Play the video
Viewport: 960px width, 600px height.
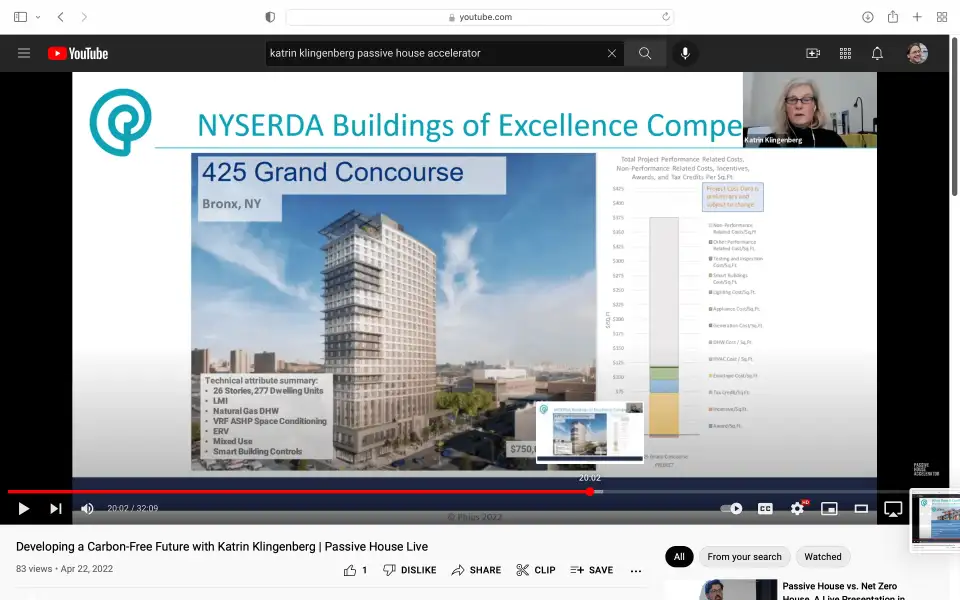click(x=24, y=509)
